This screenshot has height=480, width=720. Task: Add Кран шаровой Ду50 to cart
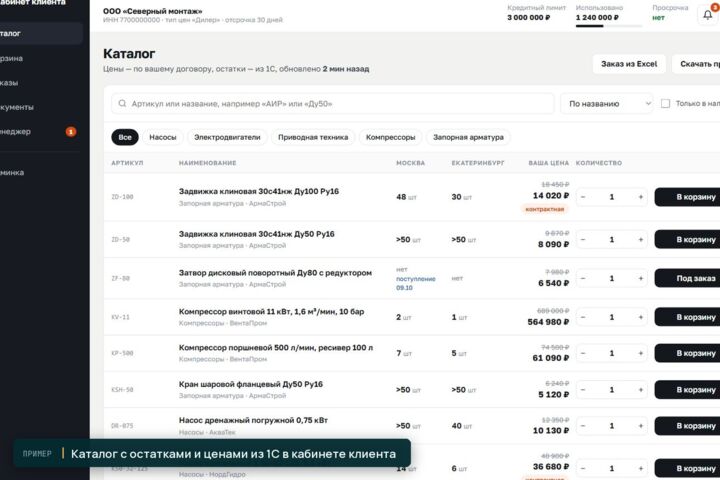coord(687,390)
